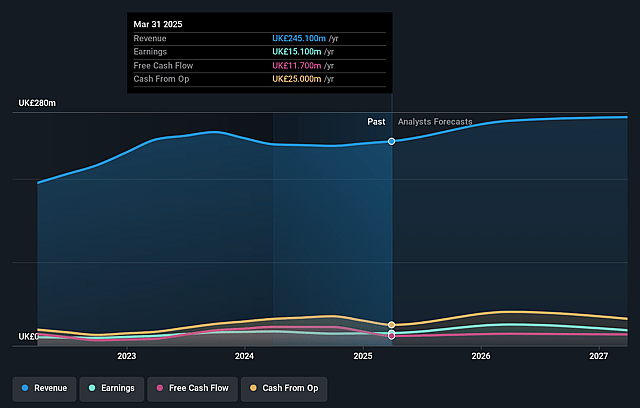Click the orange Cash From Op legend dot
Viewport: 640px width, 408px height.
pos(253,387)
